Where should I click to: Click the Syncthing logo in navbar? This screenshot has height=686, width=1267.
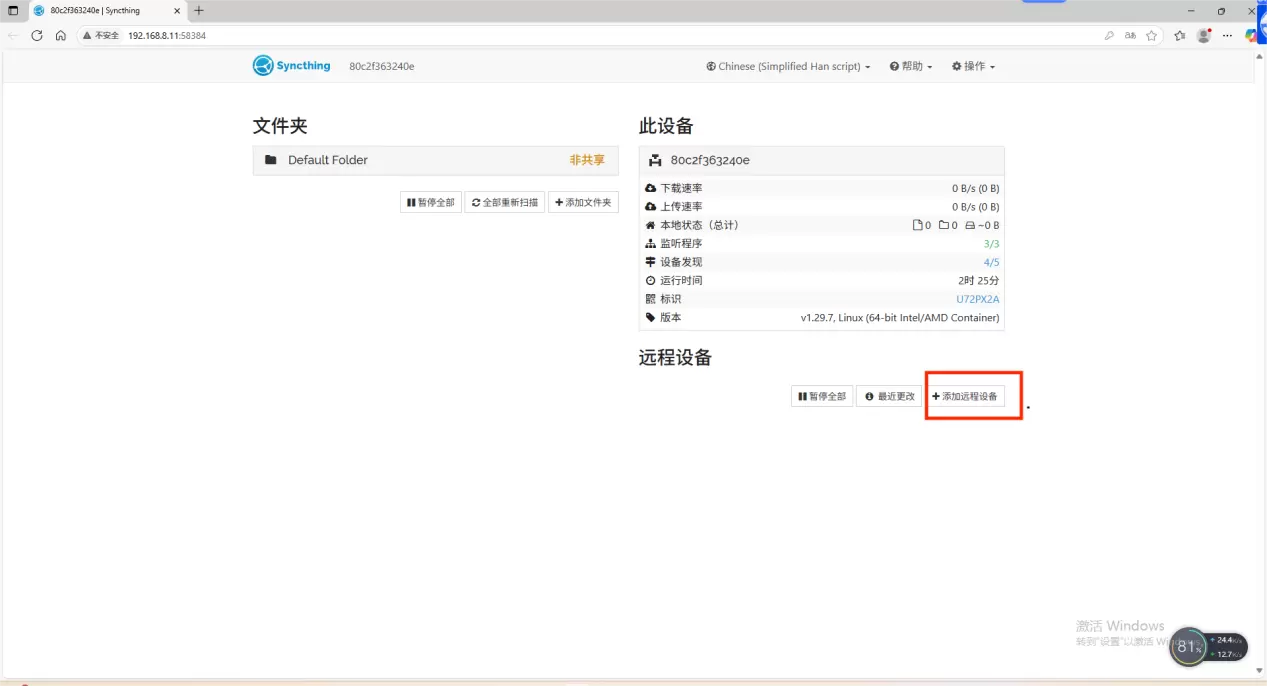(x=291, y=66)
